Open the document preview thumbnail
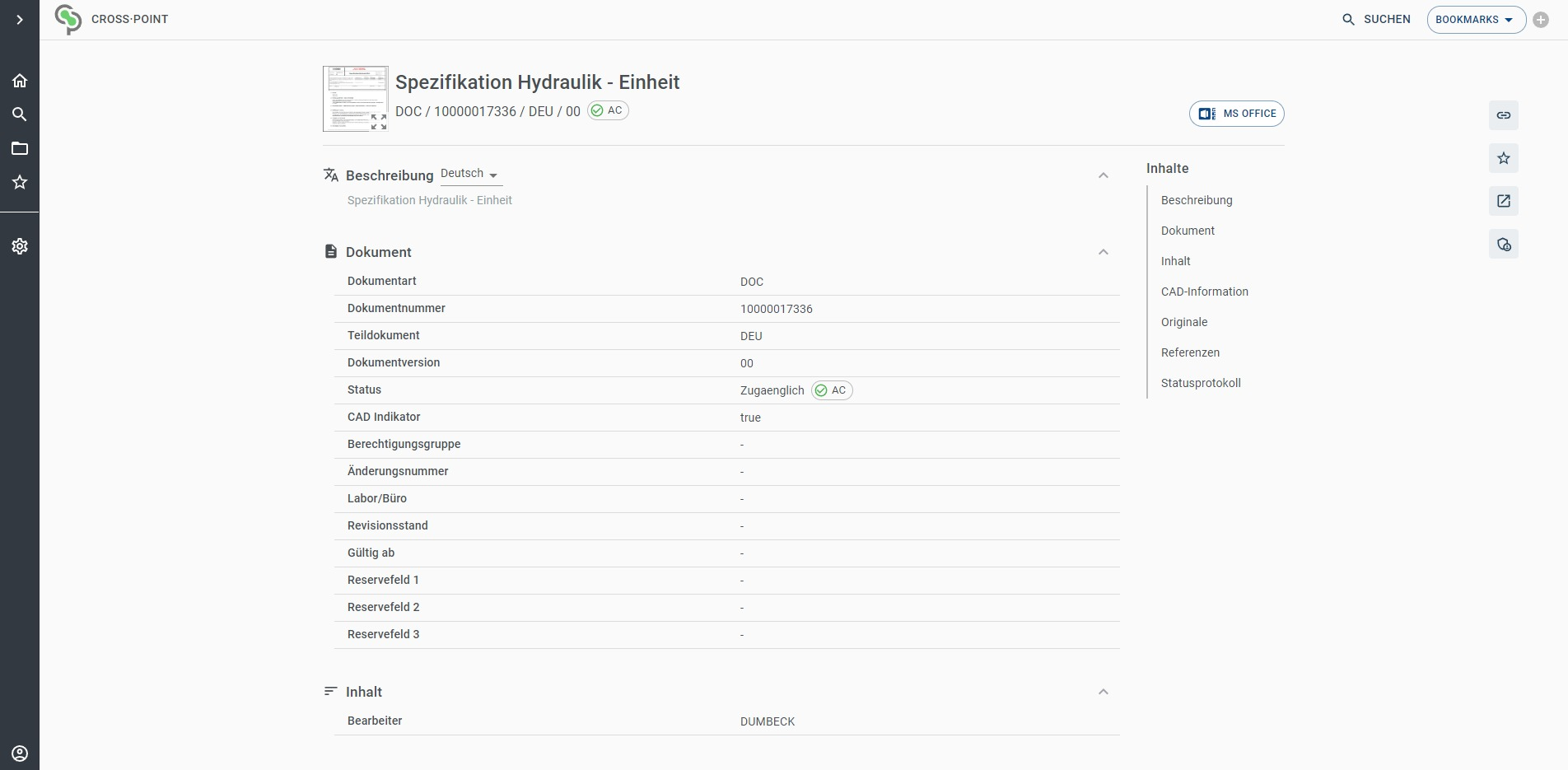1568x770 pixels. point(355,99)
